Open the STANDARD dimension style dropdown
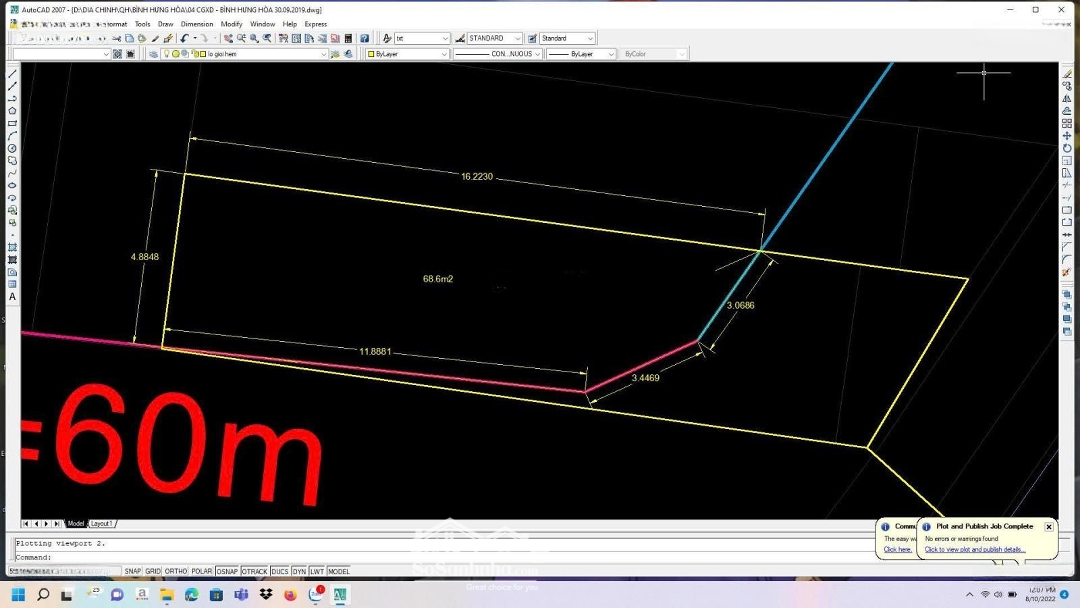Viewport: 1080px width, 608px height. click(x=517, y=38)
